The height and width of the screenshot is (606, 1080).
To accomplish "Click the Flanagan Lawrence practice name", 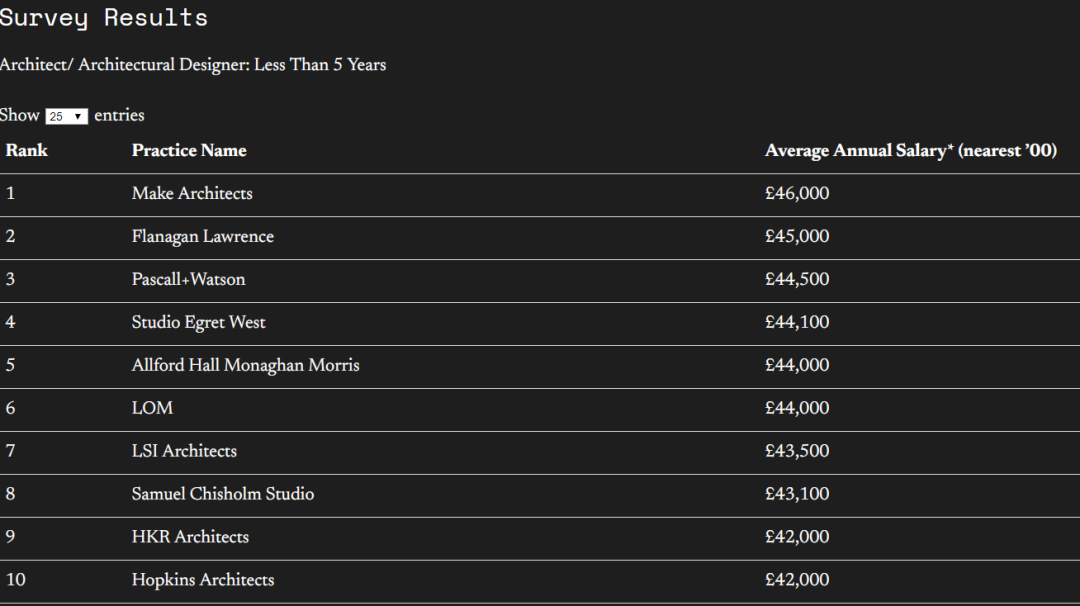I will click(x=202, y=237).
